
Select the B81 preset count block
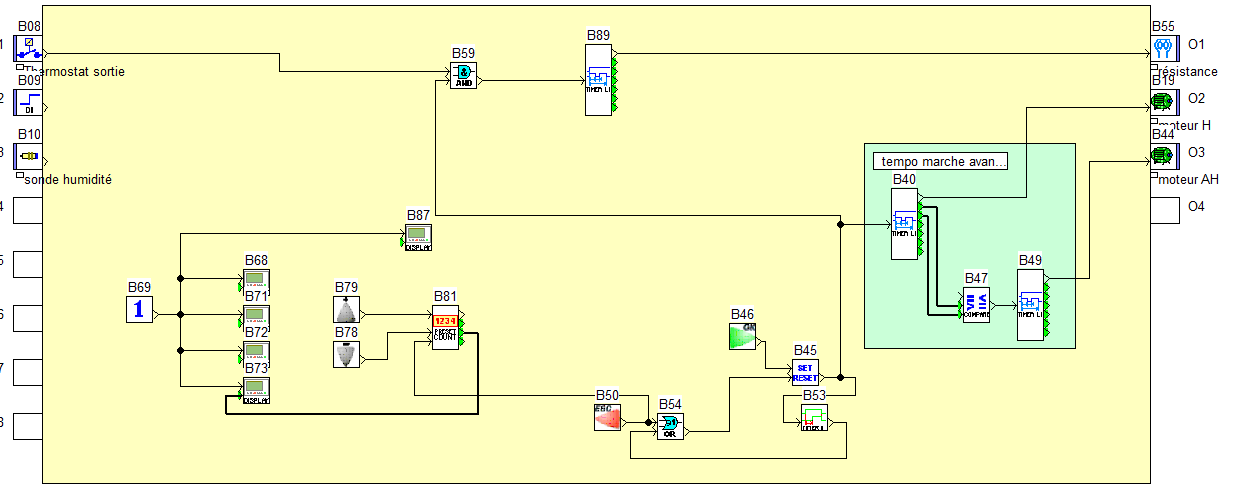pyautogui.click(x=445, y=327)
